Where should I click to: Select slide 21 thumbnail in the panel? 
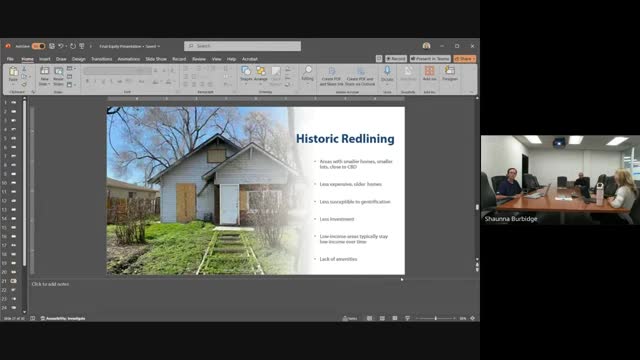coord(13,281)
